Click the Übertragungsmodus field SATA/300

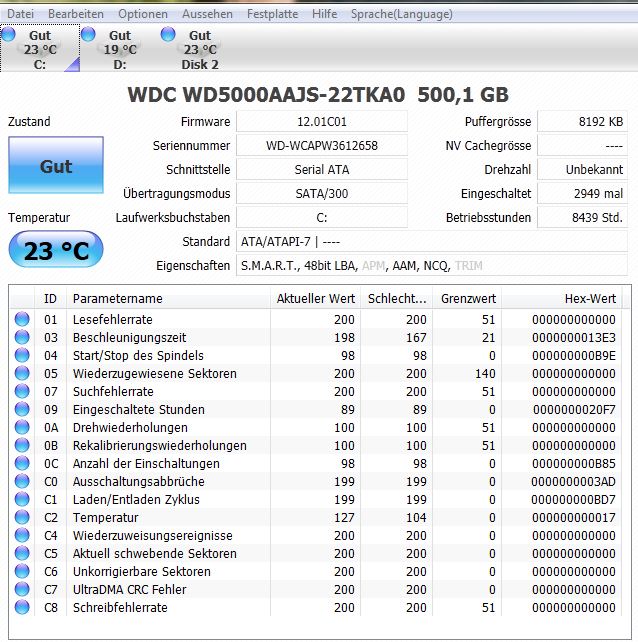tap(322, 193)
